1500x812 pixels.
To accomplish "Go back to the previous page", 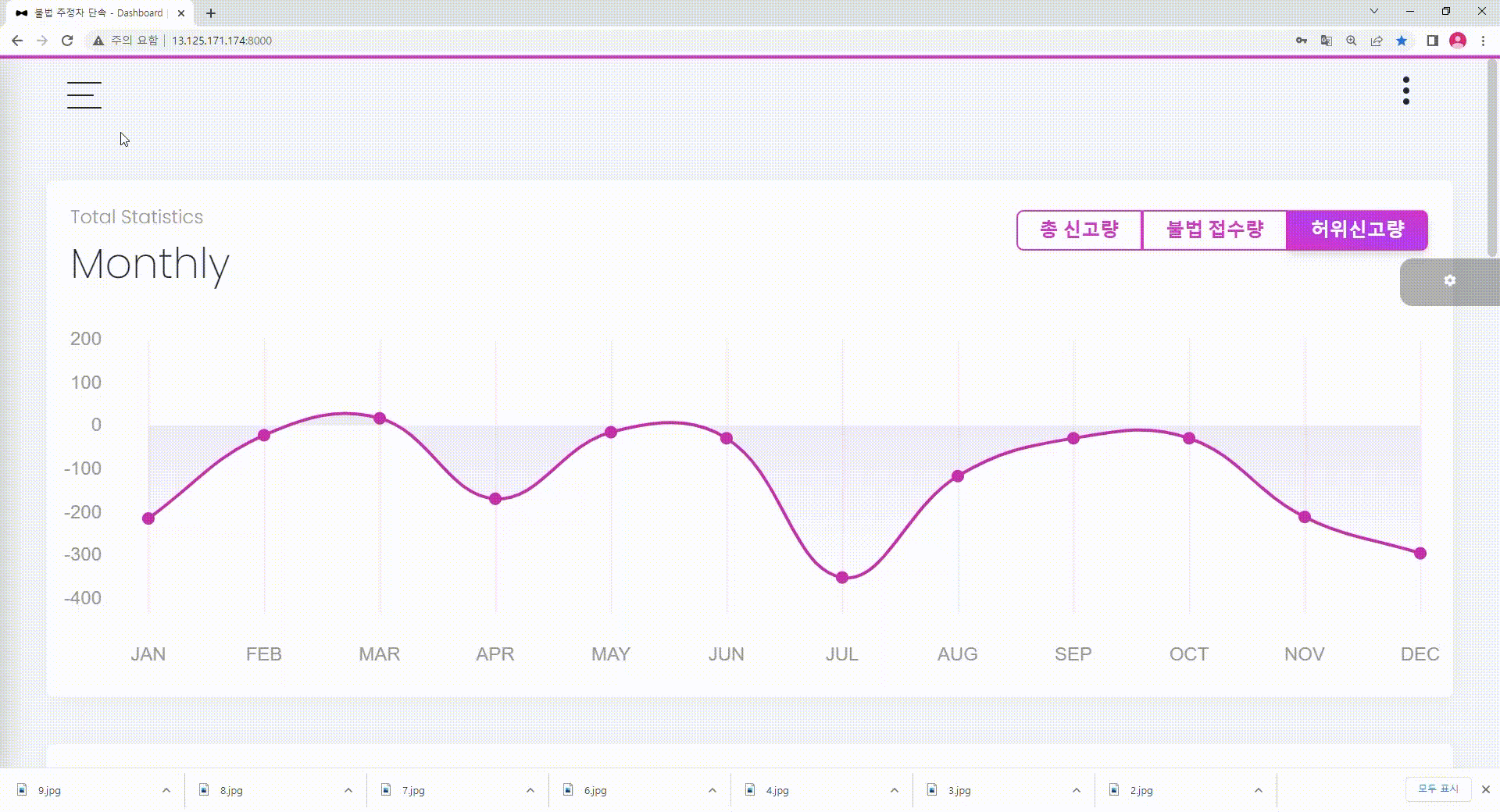I will (17, 41).
